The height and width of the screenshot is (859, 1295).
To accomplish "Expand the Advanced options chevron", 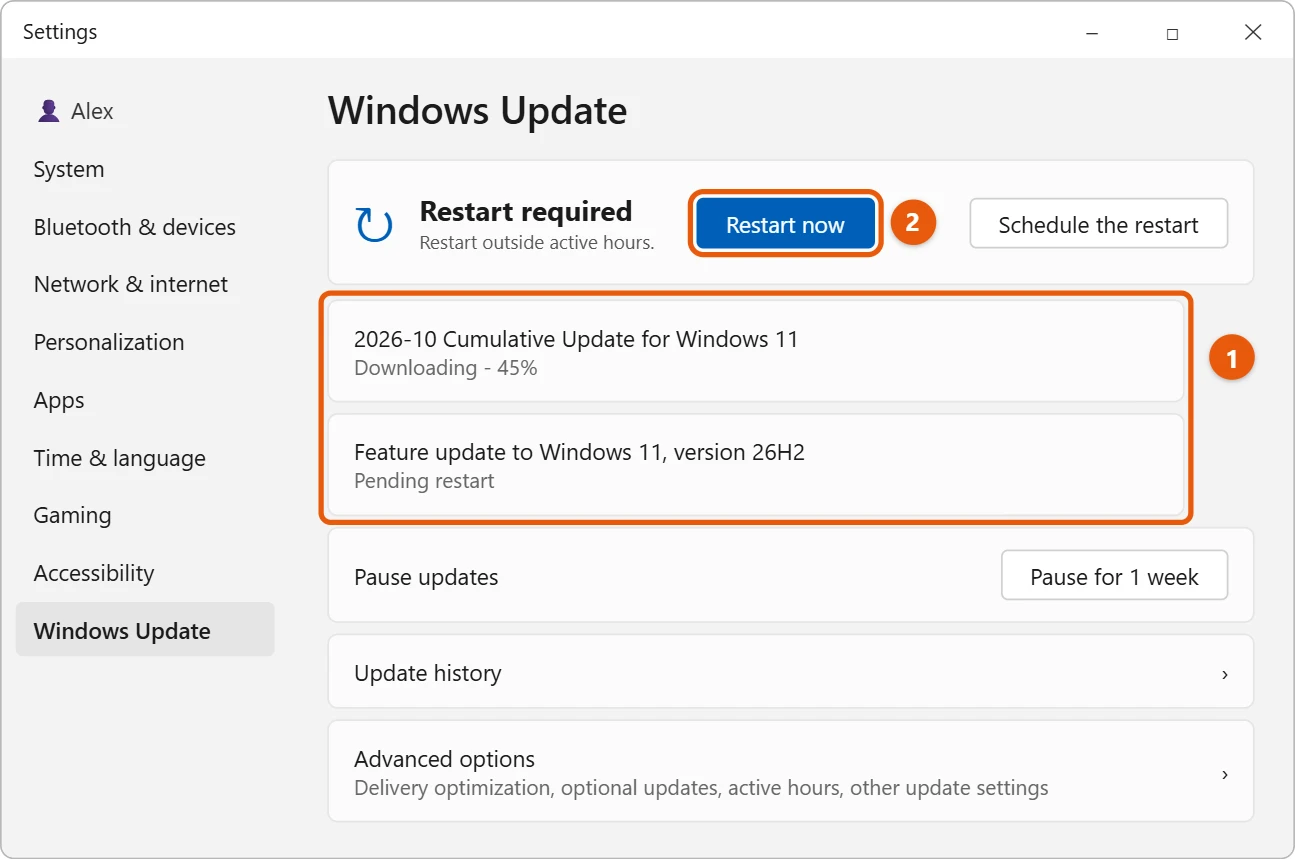I will [1225, 774].
